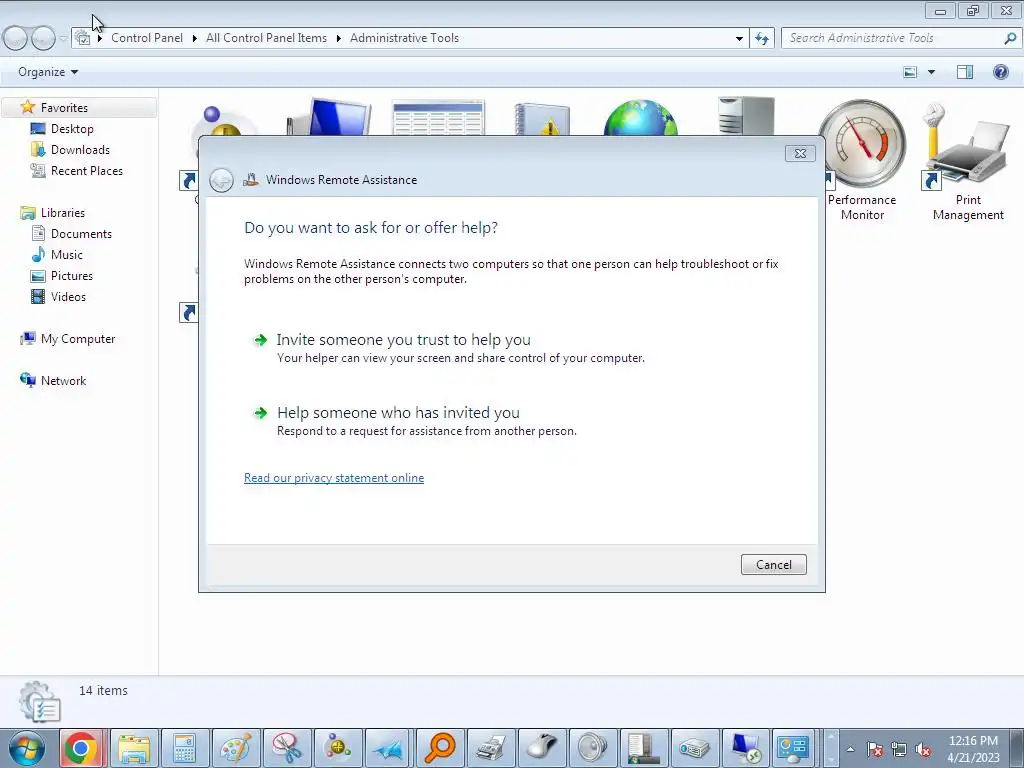This screenshot has height=768, width=1024.
Task: Open Snipping Tool from the taskbar
Action: tap(287, 748)
